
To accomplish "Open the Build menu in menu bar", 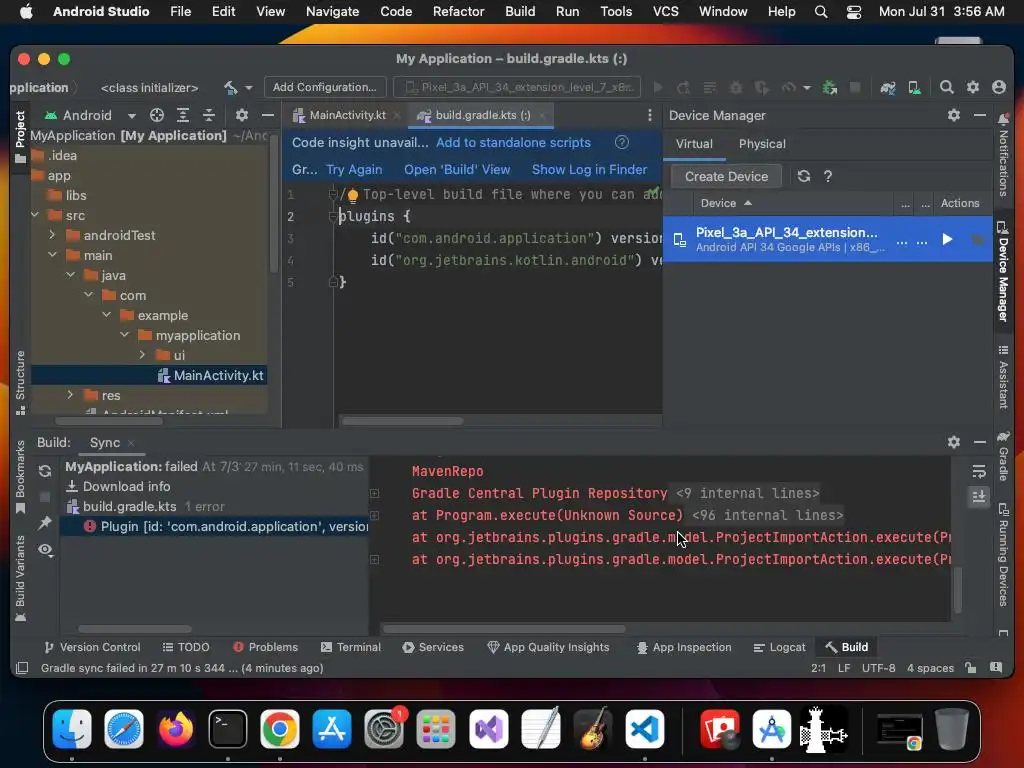I will 520,12.
